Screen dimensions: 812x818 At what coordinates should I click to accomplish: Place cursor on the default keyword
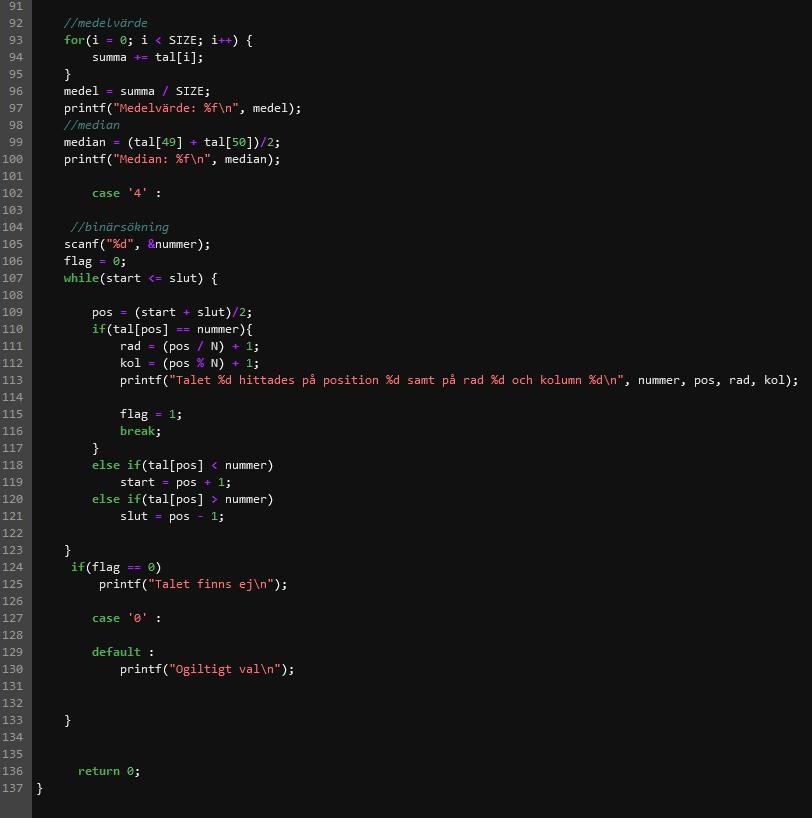click(x=116, y=652)
